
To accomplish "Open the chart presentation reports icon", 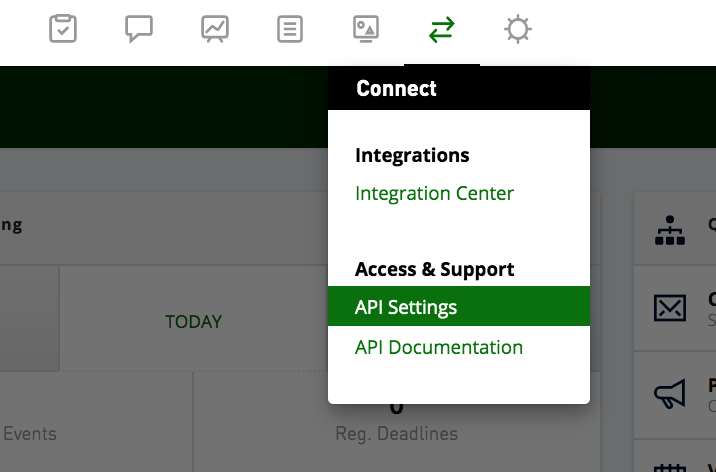I will coord(215,29).
